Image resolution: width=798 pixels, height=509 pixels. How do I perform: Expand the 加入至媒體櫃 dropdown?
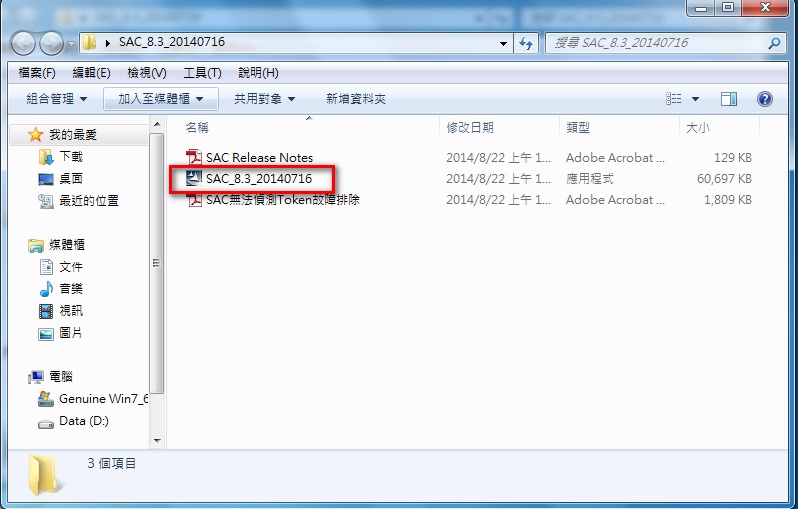tap(160, 99)
